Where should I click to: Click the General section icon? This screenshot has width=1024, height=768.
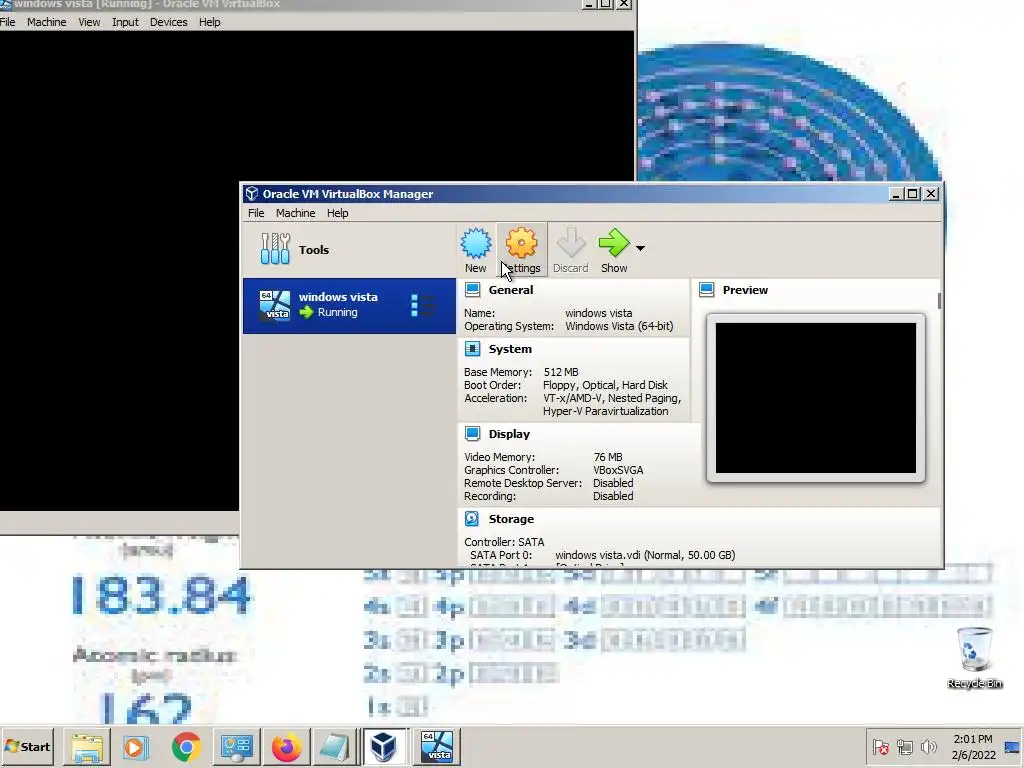coord(473,290)
